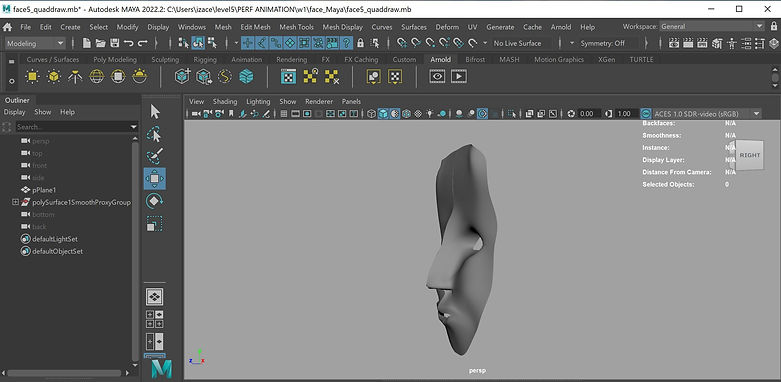This screenshot has width=781, height=382.
Task: Toggle wireframe display in viewport toolbar
Action: tap(371, 114)
